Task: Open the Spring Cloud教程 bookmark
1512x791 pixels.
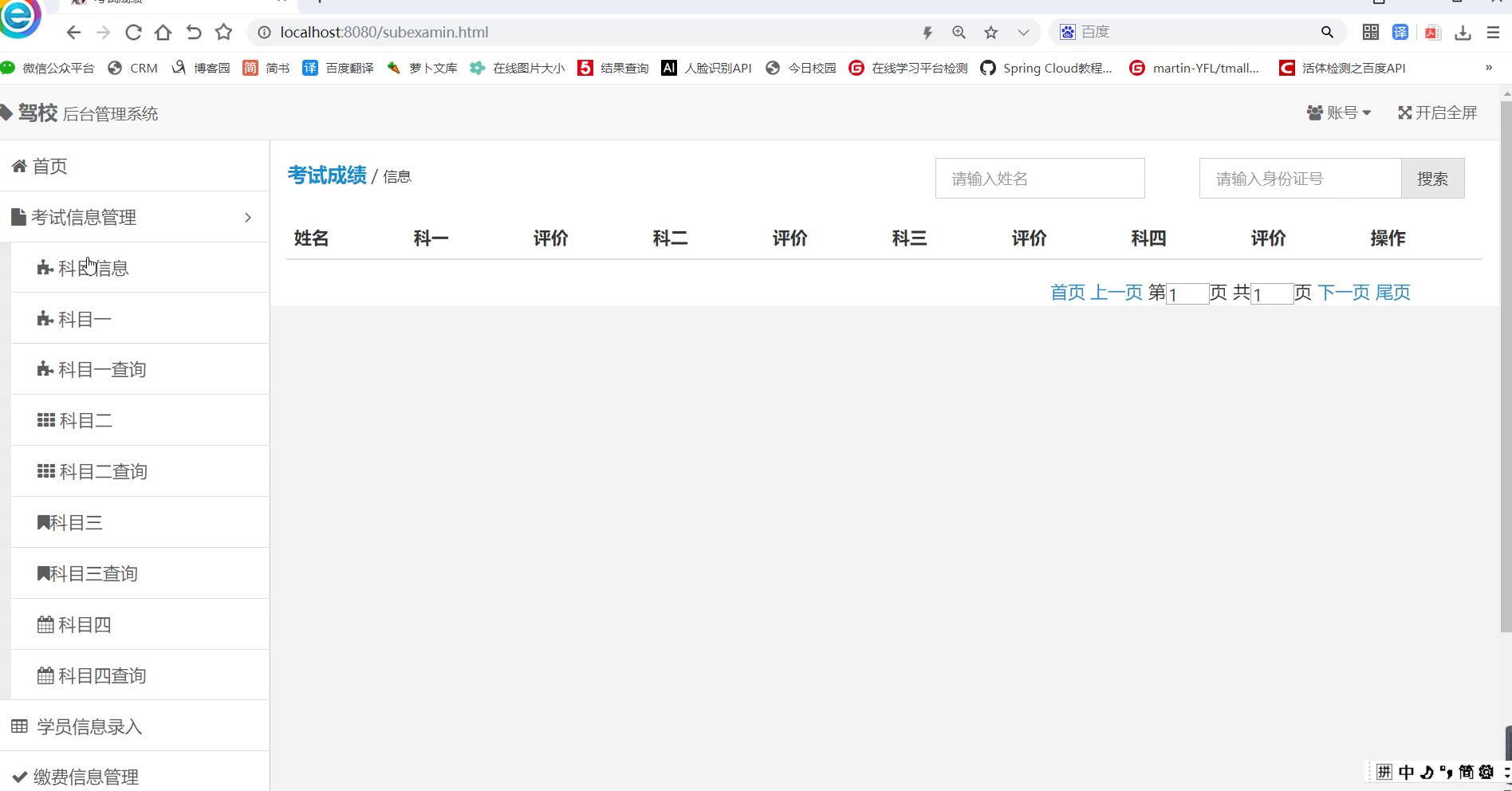Action: click(1048, 69)
